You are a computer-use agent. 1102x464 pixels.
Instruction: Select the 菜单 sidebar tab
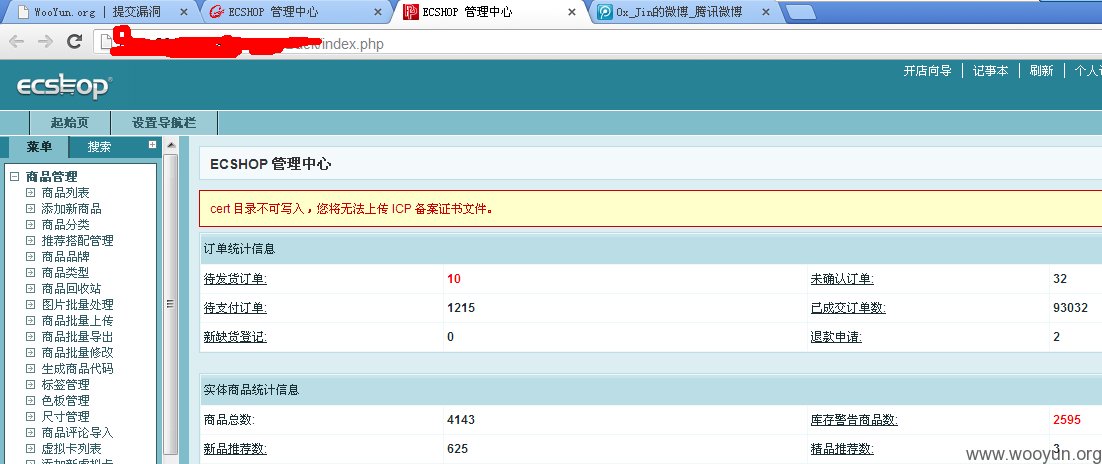pos(39,147)
